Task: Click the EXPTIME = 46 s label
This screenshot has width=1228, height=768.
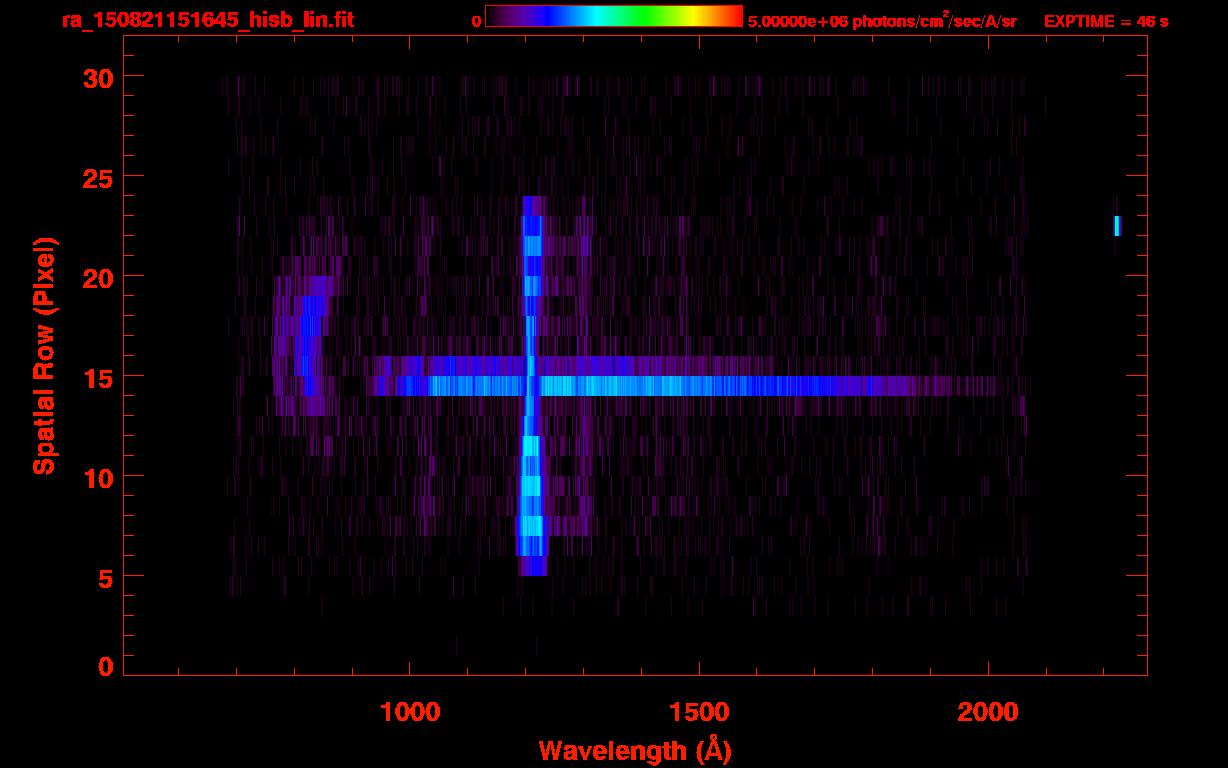Action: click(x=1106, y=21)
